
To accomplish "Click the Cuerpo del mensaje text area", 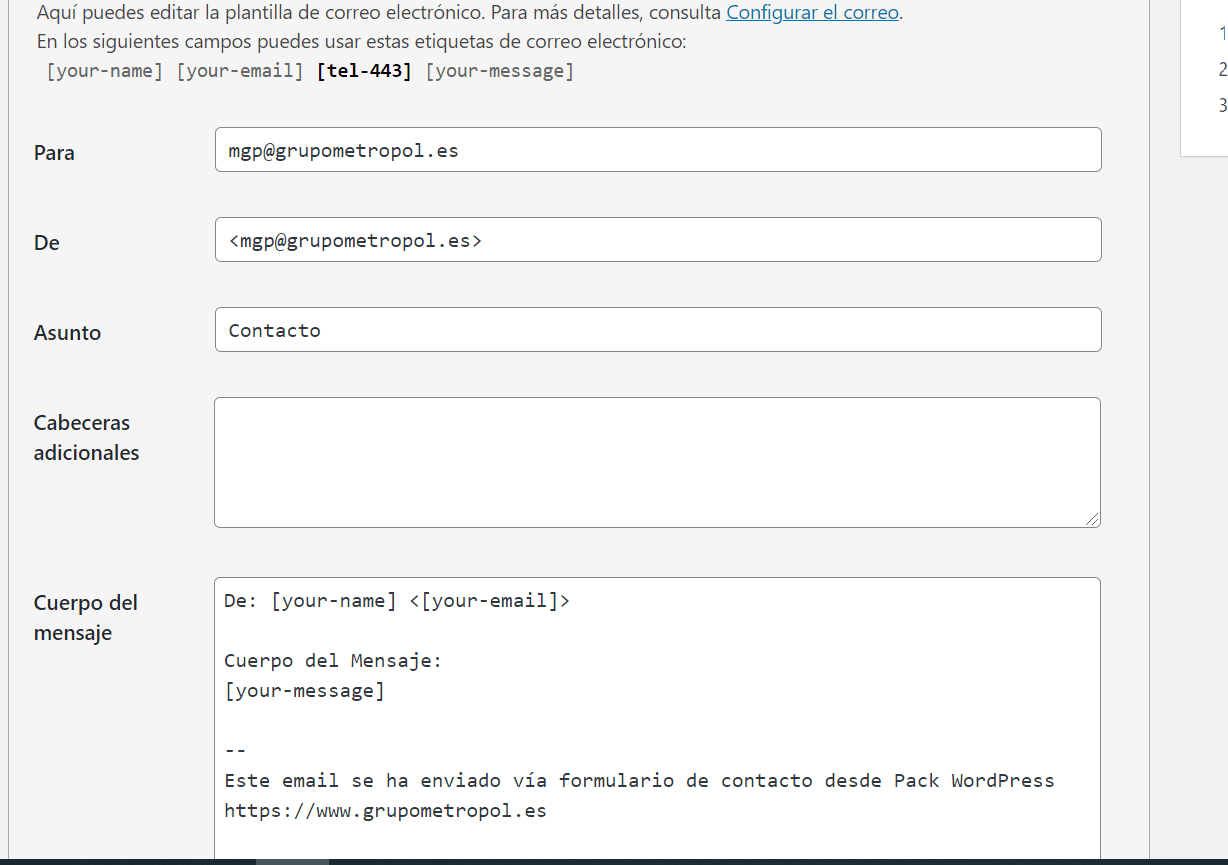I will [x=658, y=720].
